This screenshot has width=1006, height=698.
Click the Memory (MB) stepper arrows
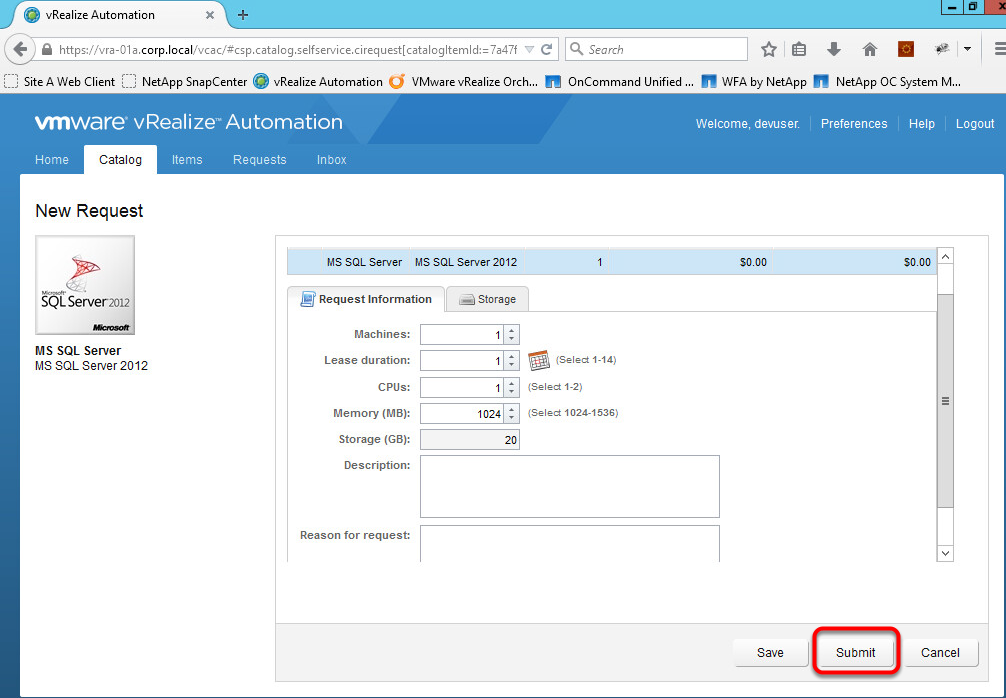tap(511, 414)
